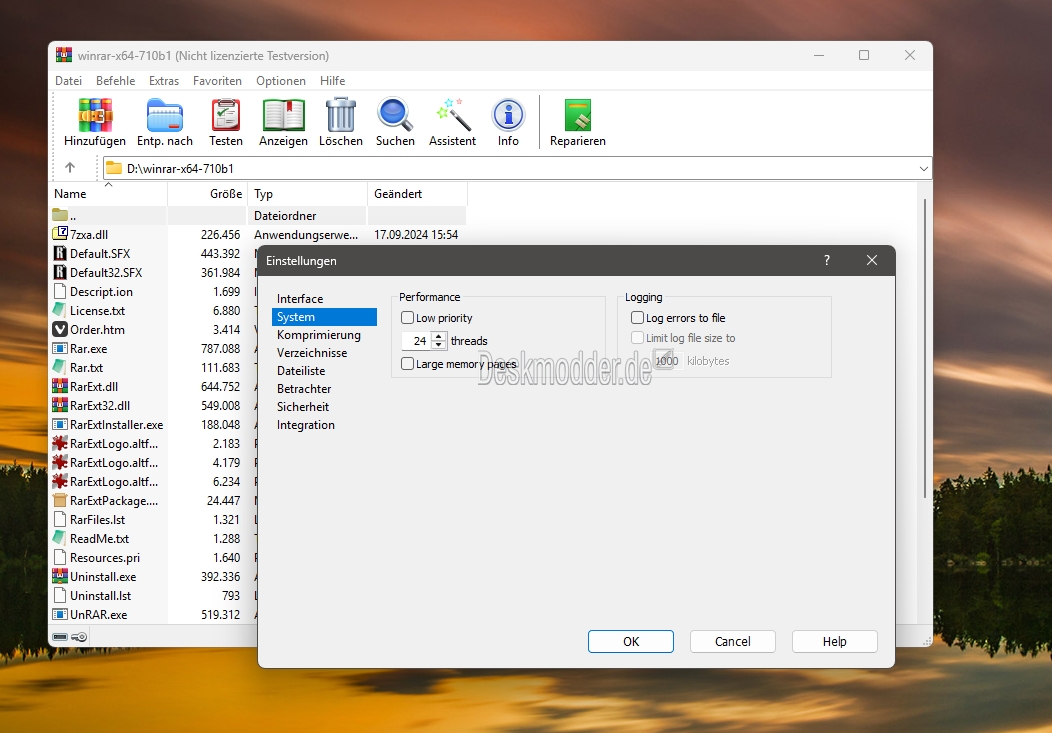Click the Entp. nach extract icon
The width and height of the screenshot is (1052, 733).
coord(165,115)
